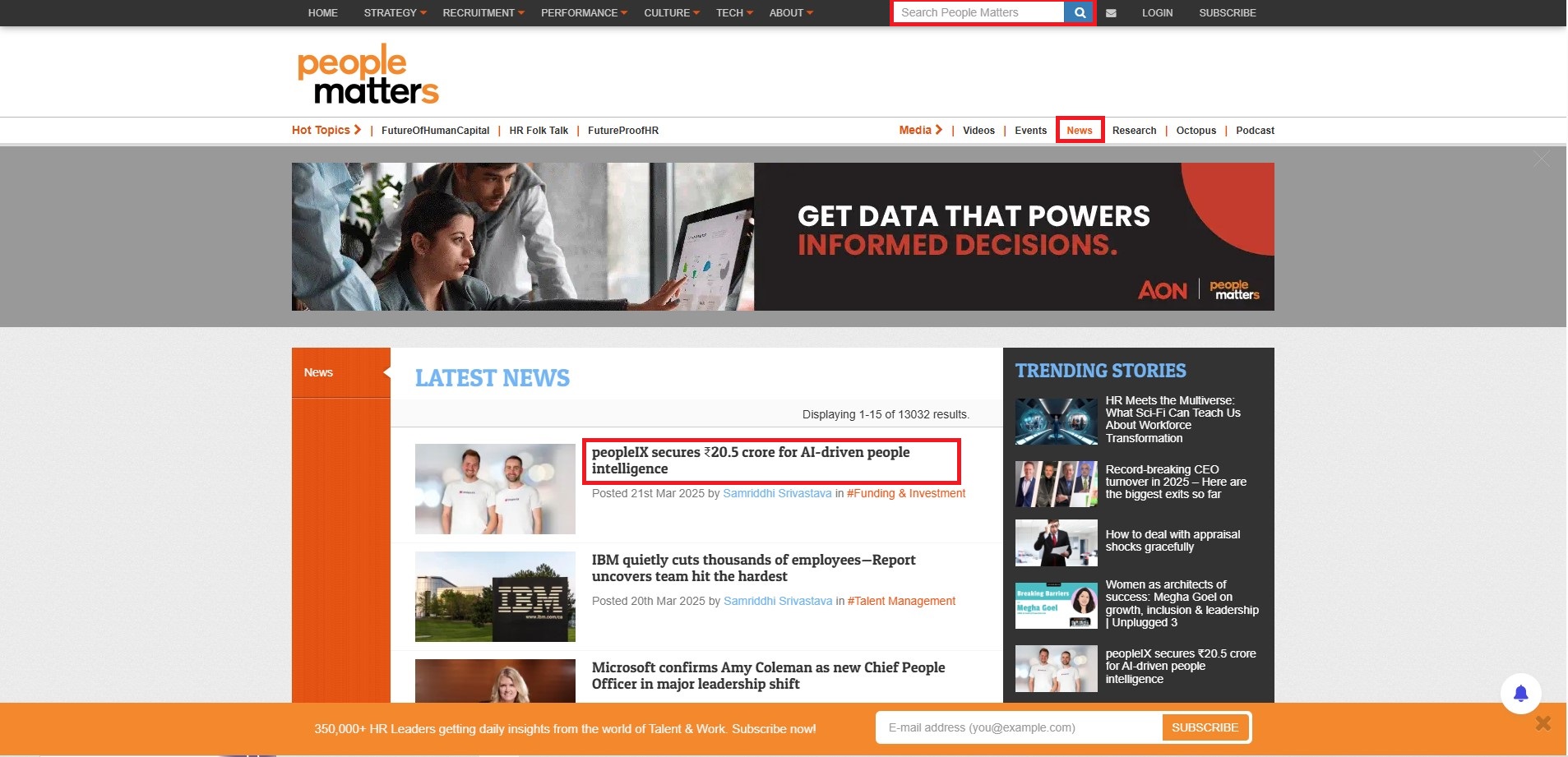Open the Tech dropdown menu

tap(733, 13)
